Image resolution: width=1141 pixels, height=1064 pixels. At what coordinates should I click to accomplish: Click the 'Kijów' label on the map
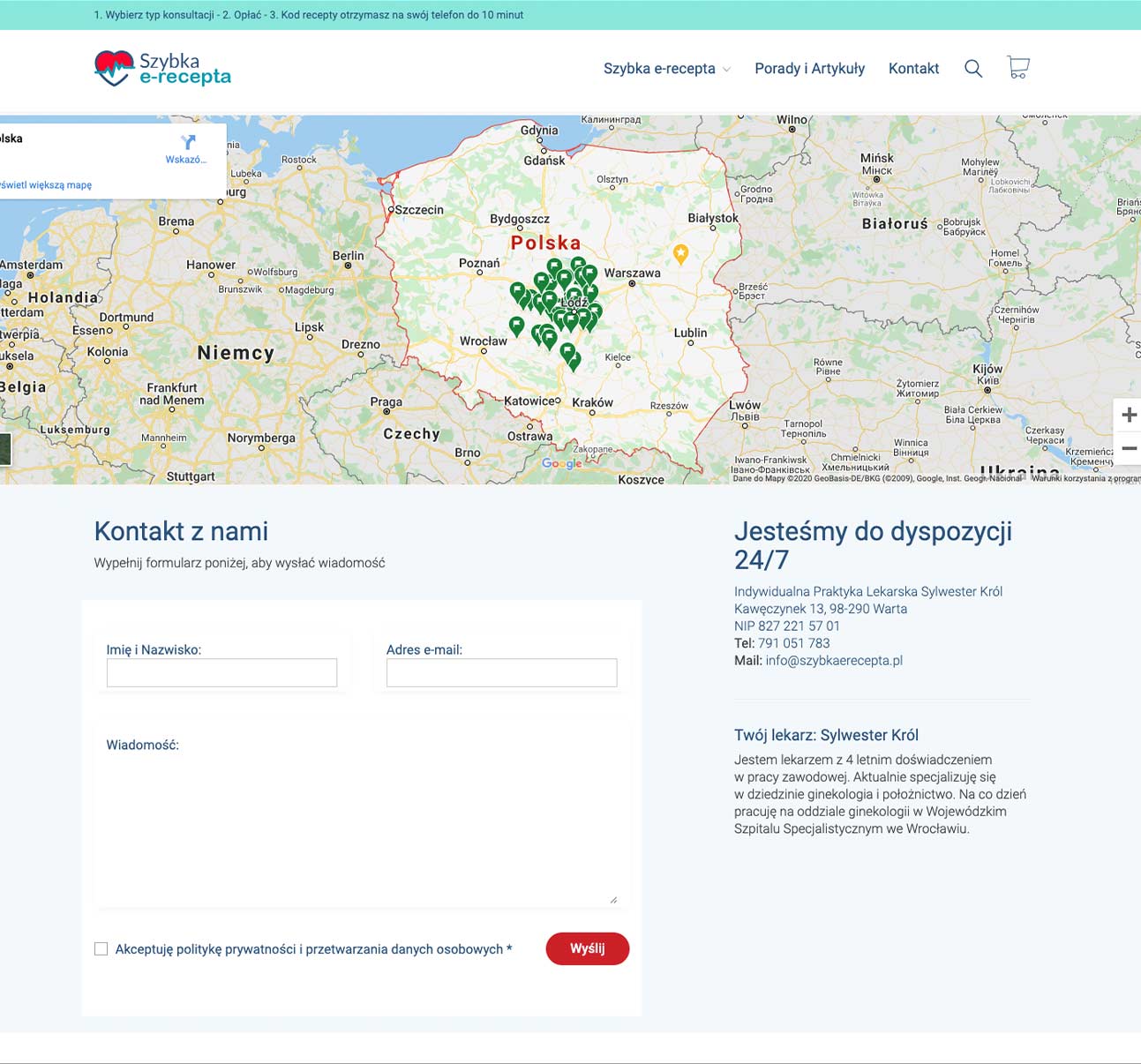click(x=987, y=369)
